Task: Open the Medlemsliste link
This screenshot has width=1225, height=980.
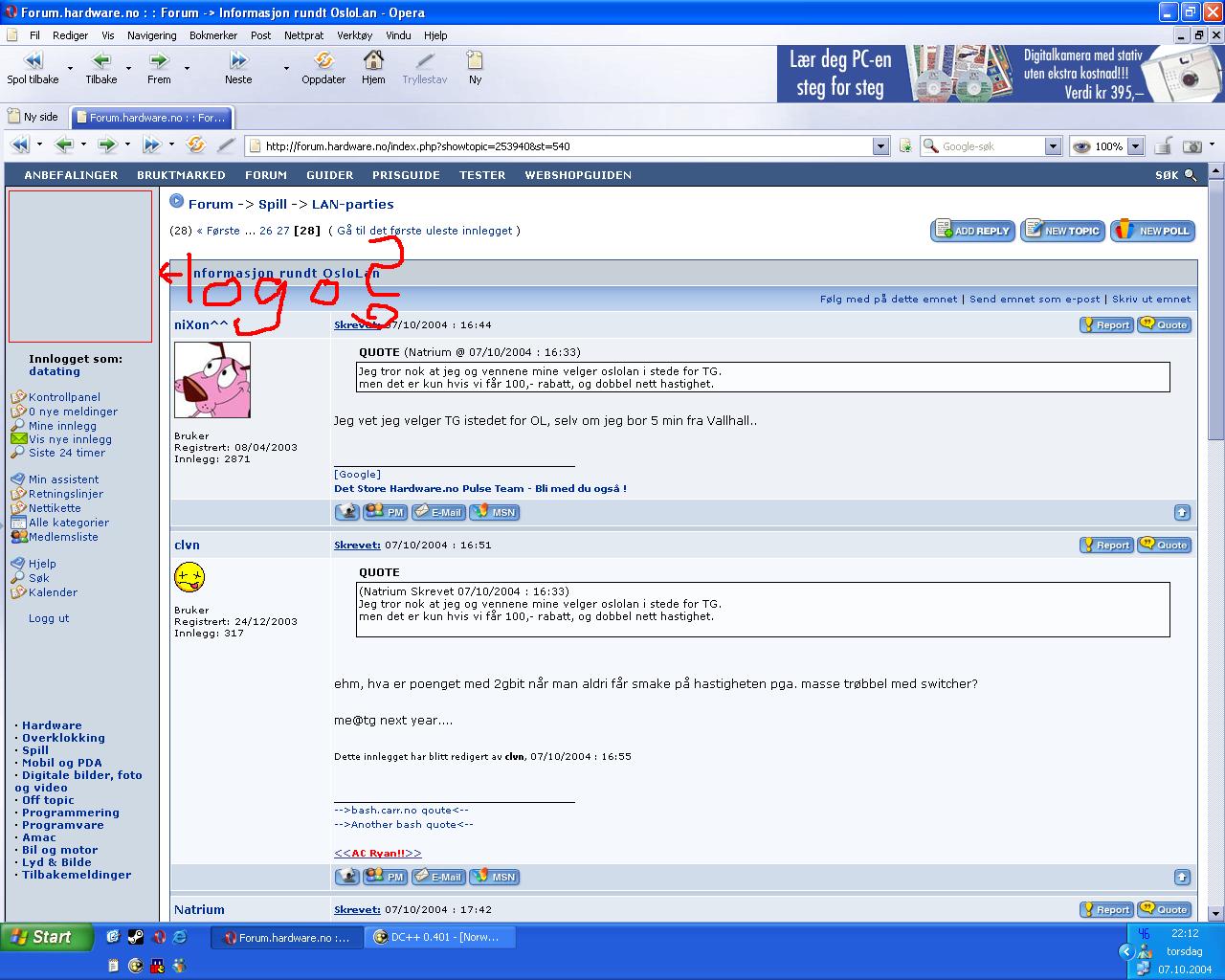Action: pos(63,537)
